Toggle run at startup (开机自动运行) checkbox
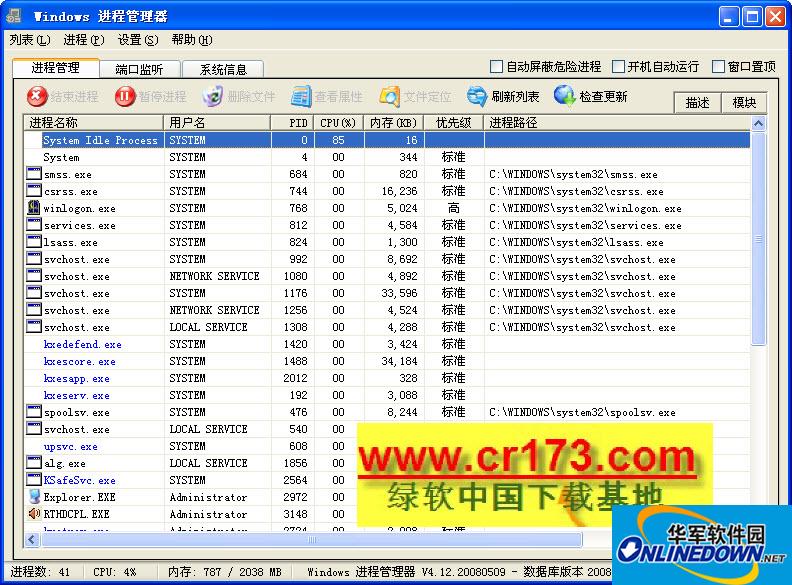792x585 pixels. [618, 66]
